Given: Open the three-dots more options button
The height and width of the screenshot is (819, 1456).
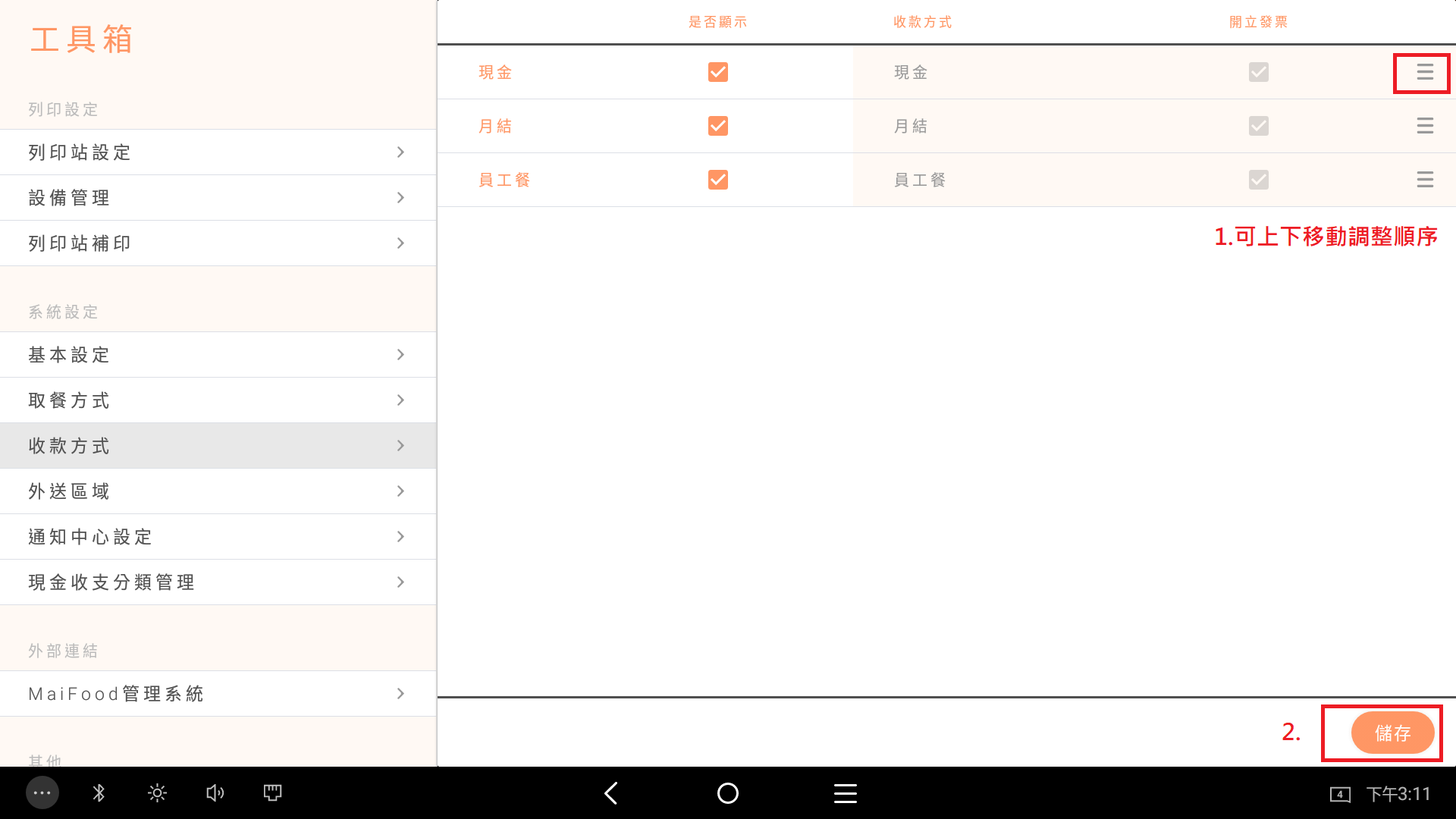Looking at the screenshot, I should click(x=42, y=793).
